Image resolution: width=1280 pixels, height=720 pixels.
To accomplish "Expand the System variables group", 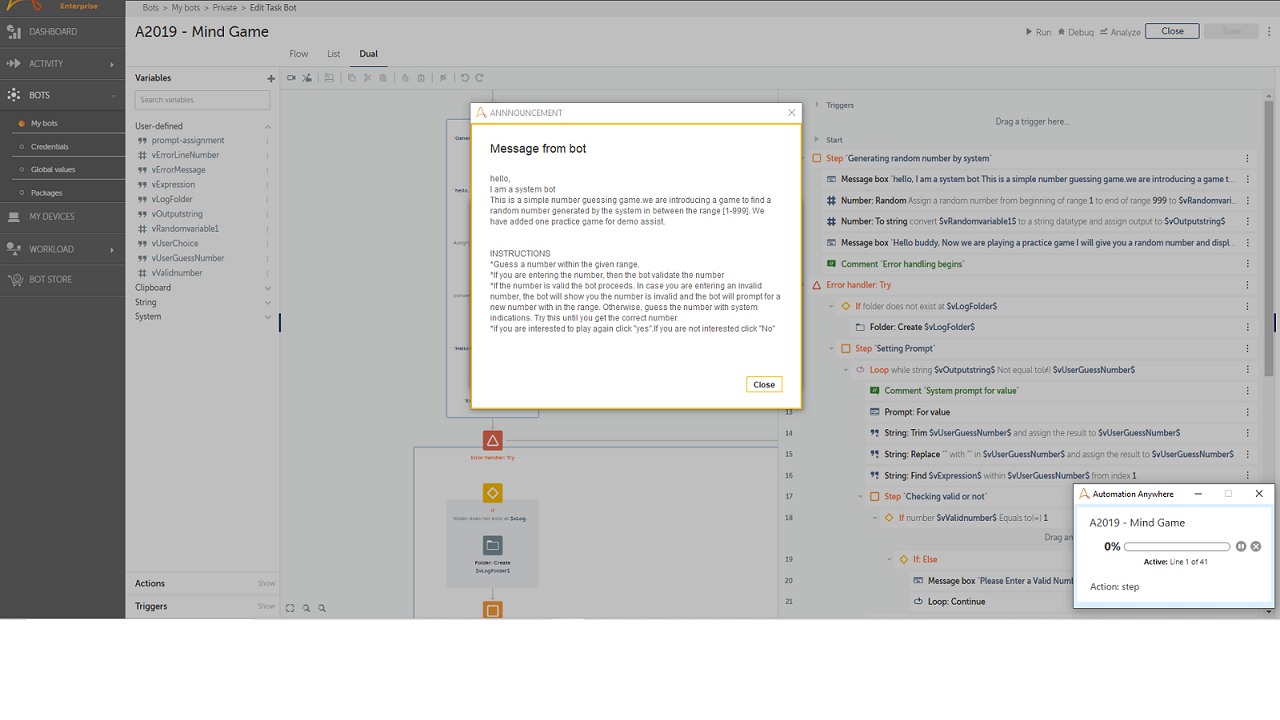I will [x=267, y=317].
